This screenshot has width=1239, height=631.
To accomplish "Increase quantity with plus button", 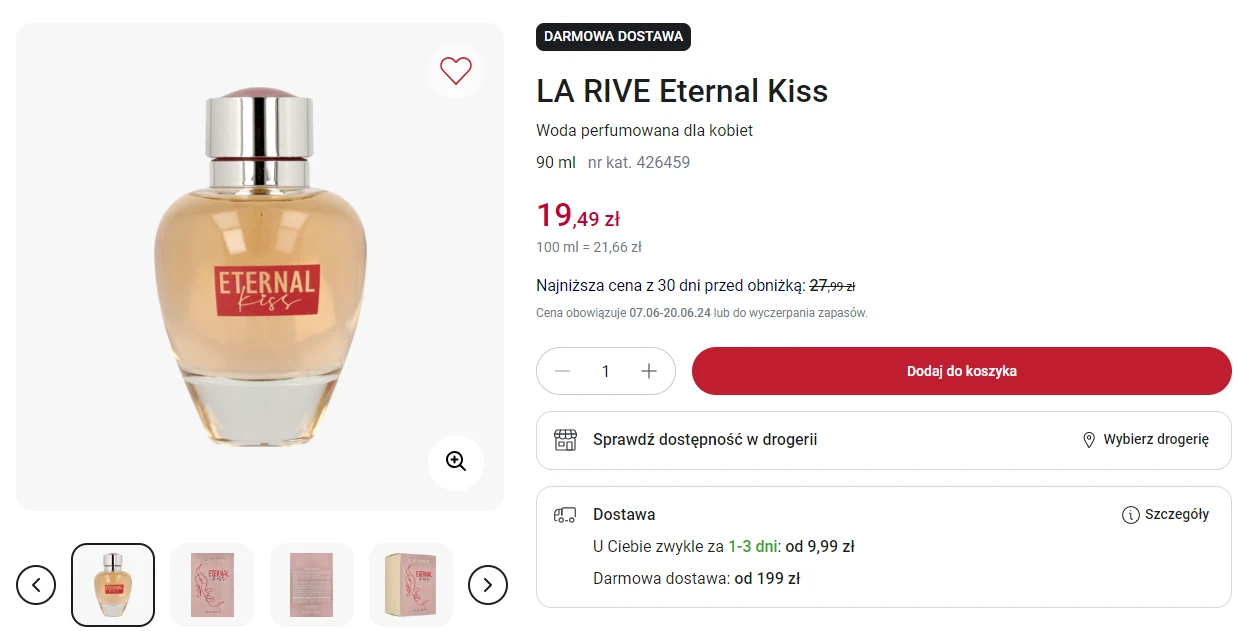I will click(x=649, y=372).
